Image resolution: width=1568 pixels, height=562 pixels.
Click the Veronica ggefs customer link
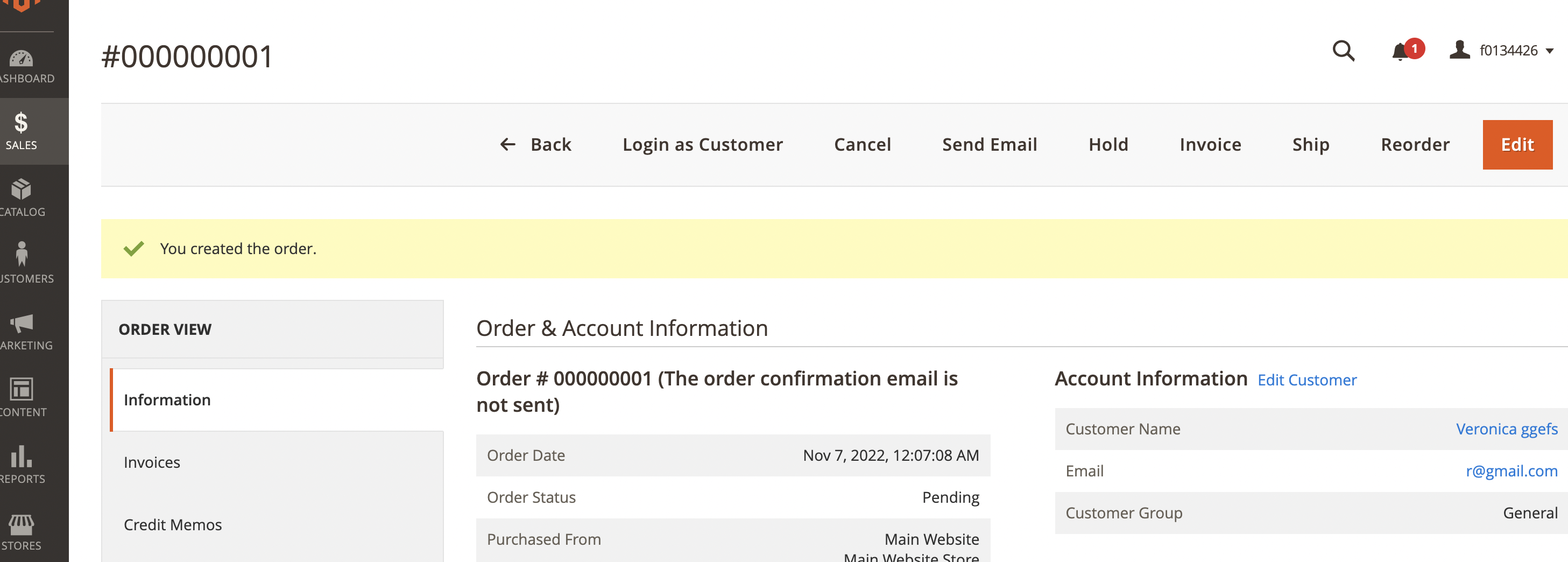pos(1507,428)
